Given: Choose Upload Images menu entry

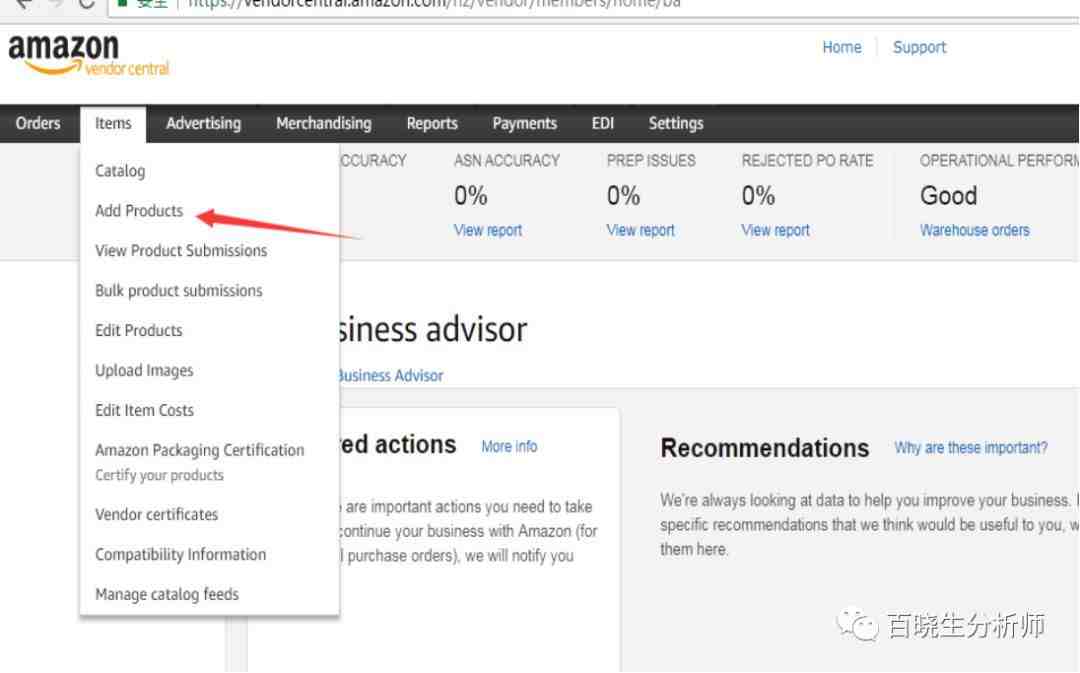Looking at the screenshot, I should tap(144, 371).
